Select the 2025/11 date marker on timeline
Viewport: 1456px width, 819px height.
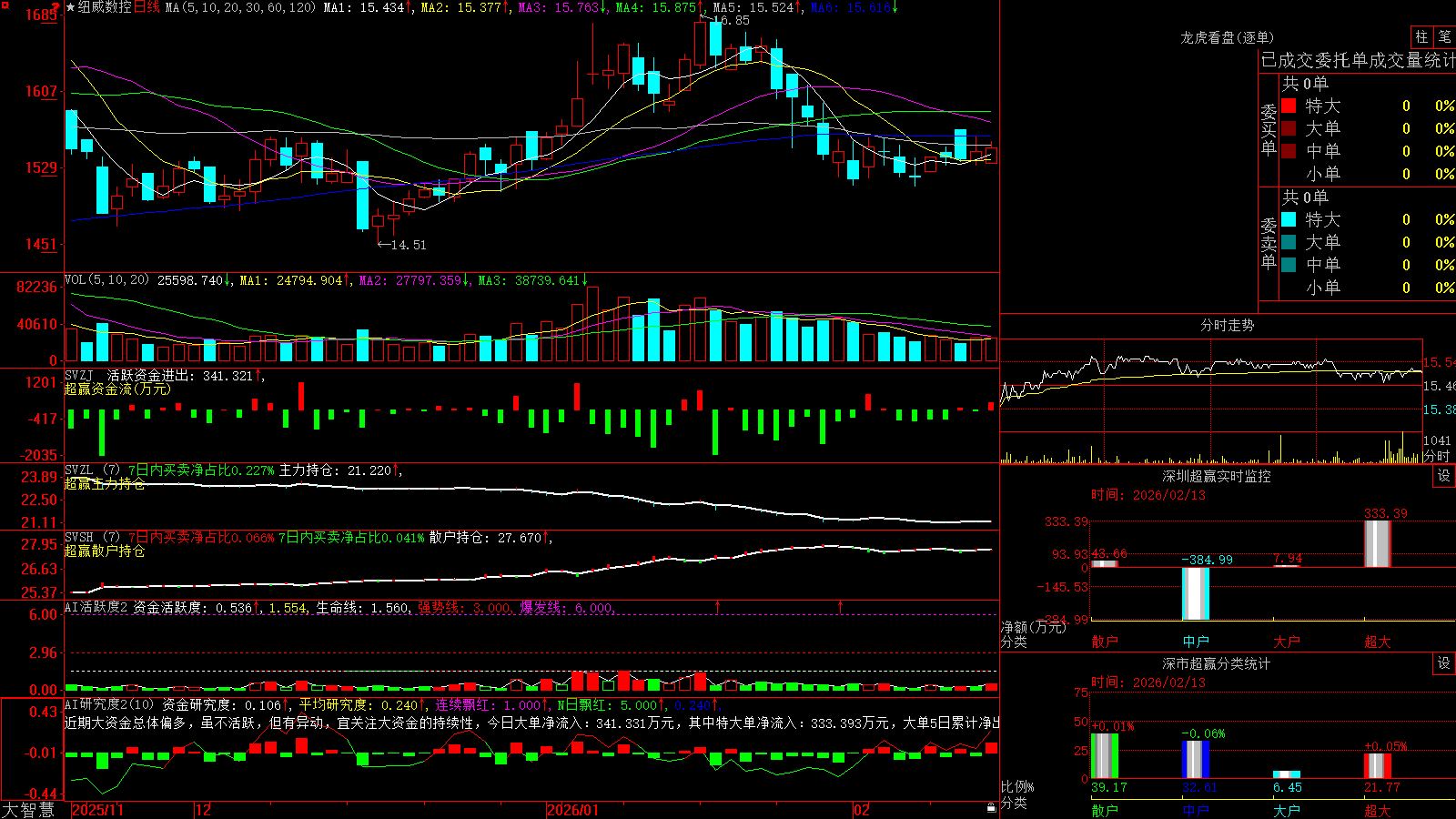[97, 810]
